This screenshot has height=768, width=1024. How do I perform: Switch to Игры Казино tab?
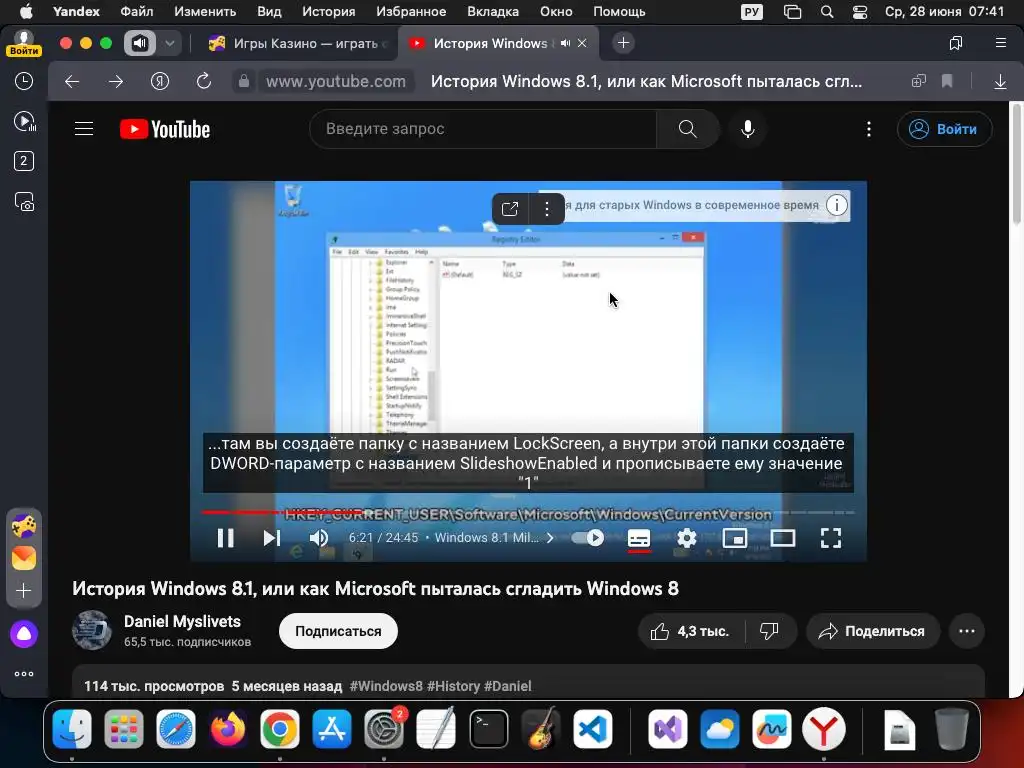(298, 43)
